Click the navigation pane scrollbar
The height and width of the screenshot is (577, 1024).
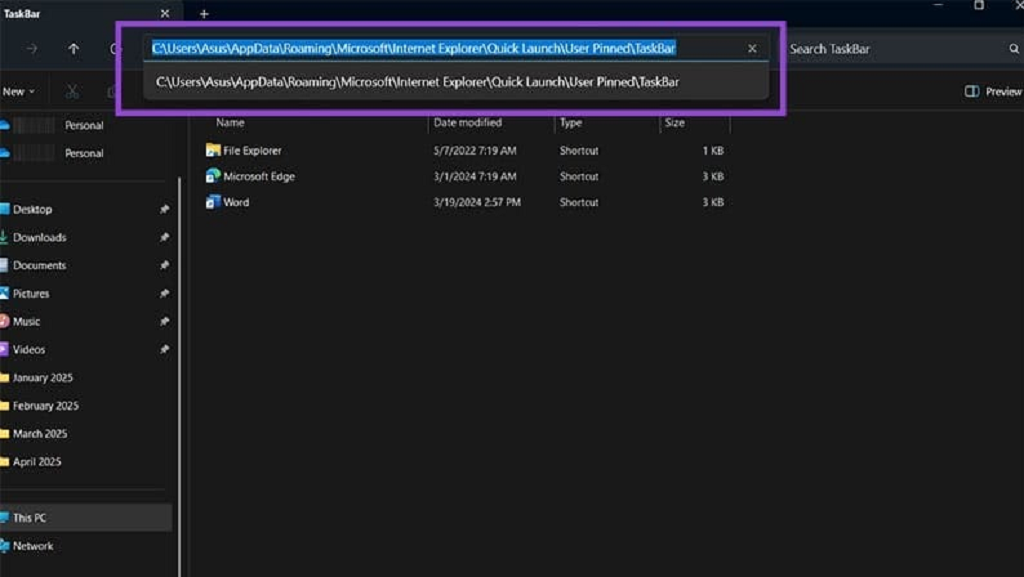pos(179,377)
